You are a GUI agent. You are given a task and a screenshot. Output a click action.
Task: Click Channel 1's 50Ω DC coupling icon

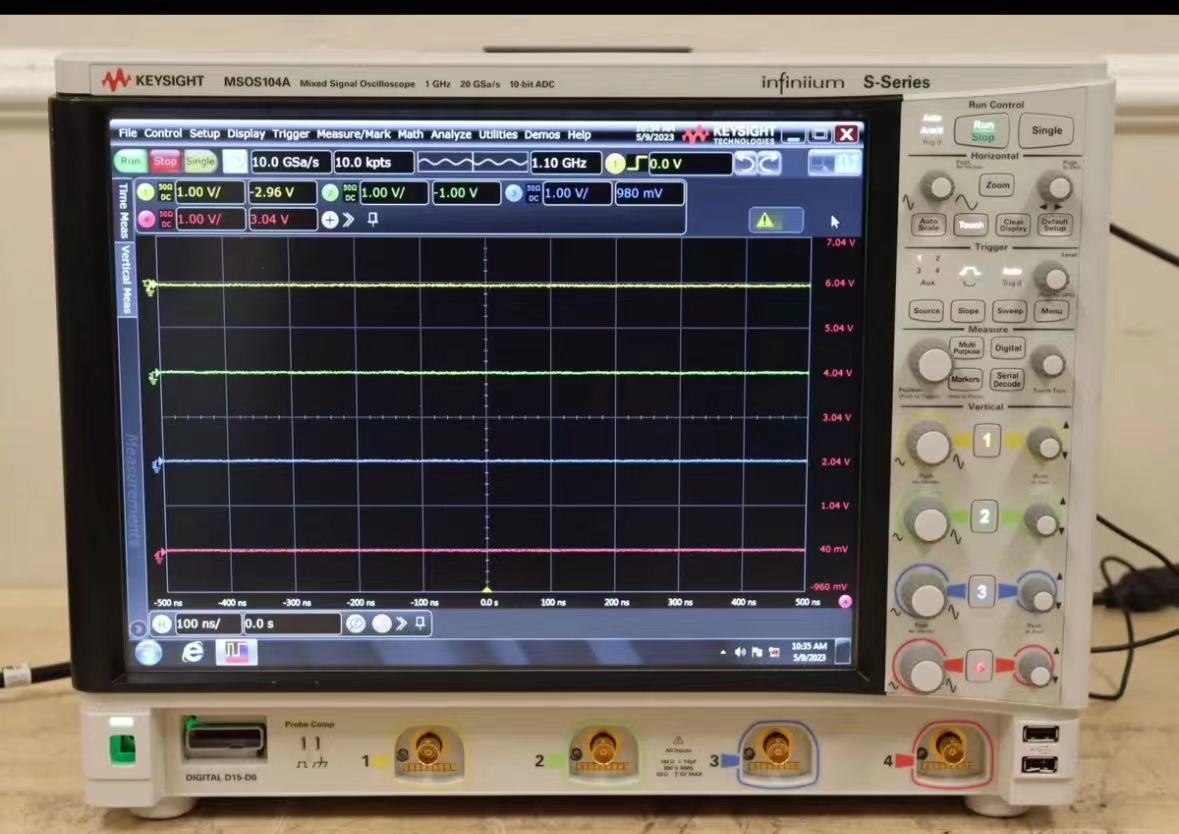165,192
